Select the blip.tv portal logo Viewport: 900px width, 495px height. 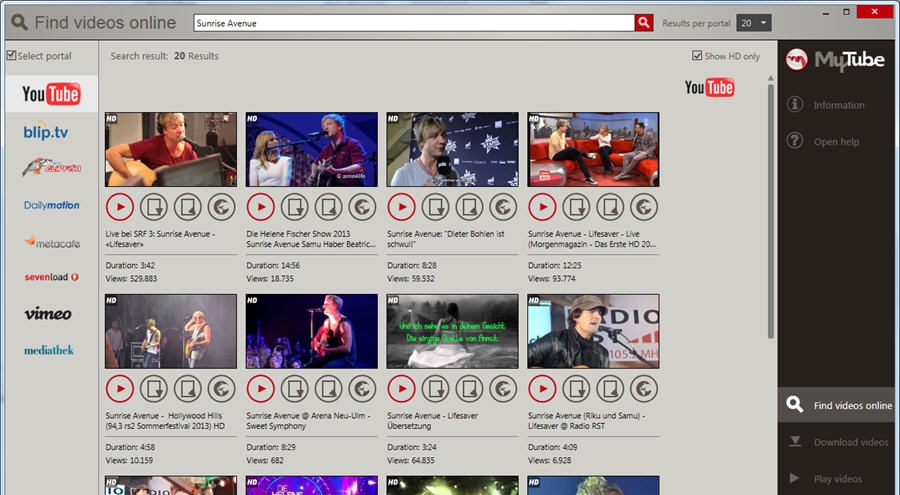click(x=46, y=131)
